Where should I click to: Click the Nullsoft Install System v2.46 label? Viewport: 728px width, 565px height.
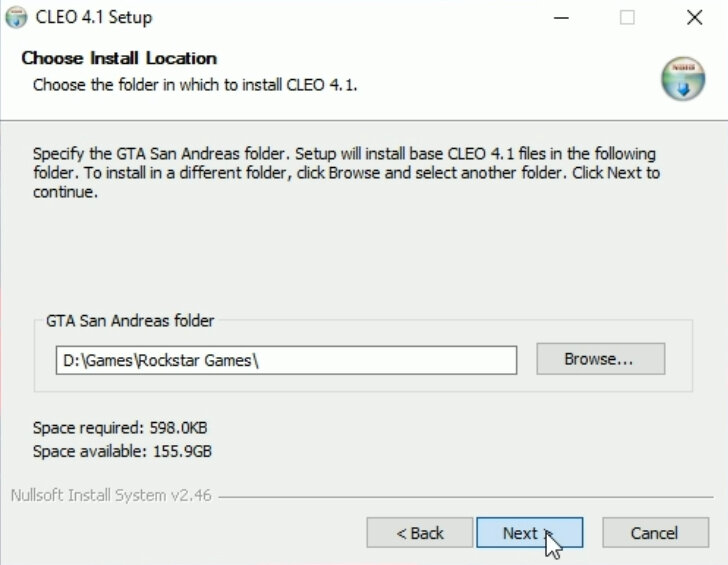tap(111, 495)
